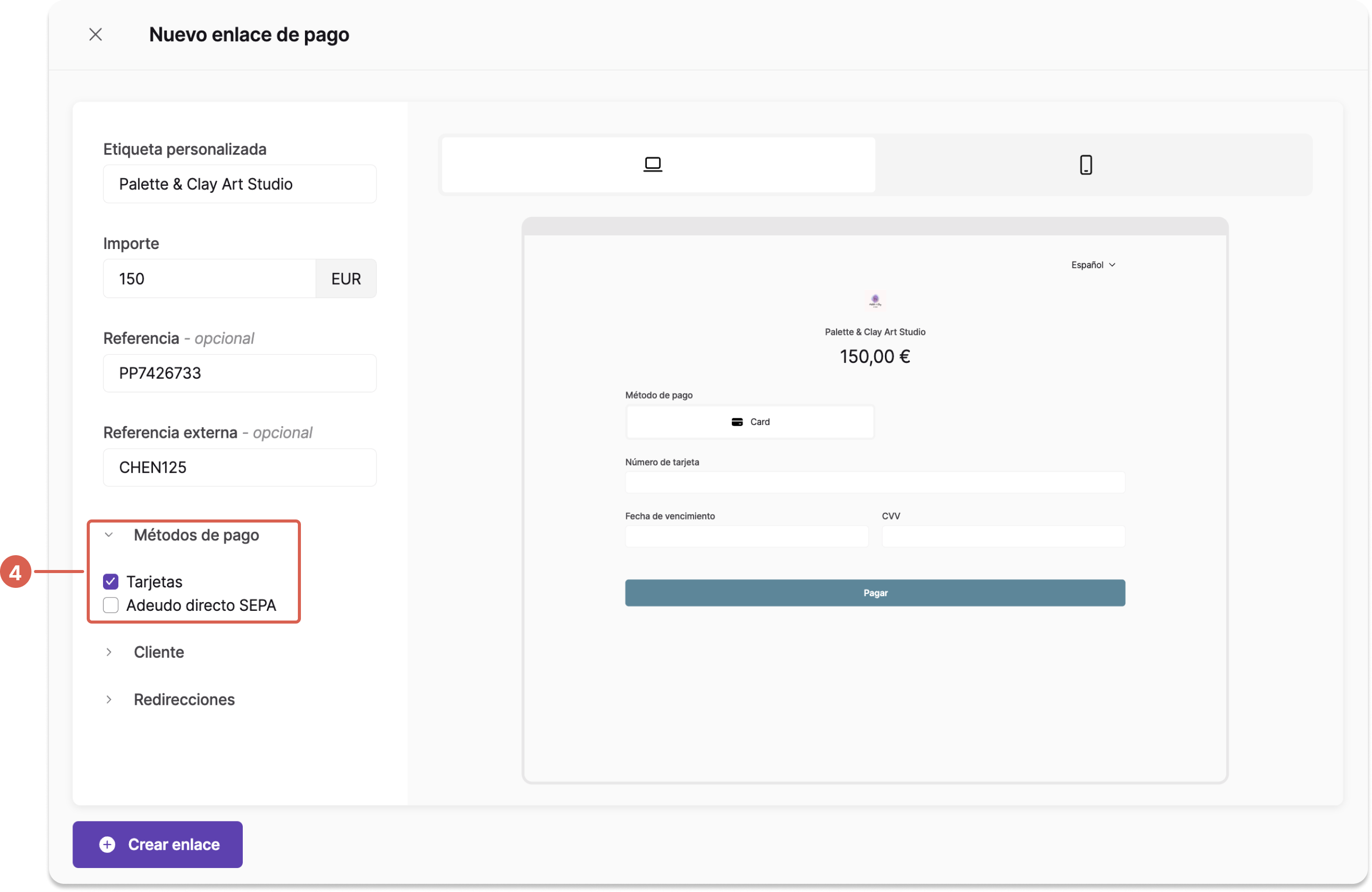Click the Método de pago label
The width and height of the screenshot is (1372, 892).
(x=659, y=395)
